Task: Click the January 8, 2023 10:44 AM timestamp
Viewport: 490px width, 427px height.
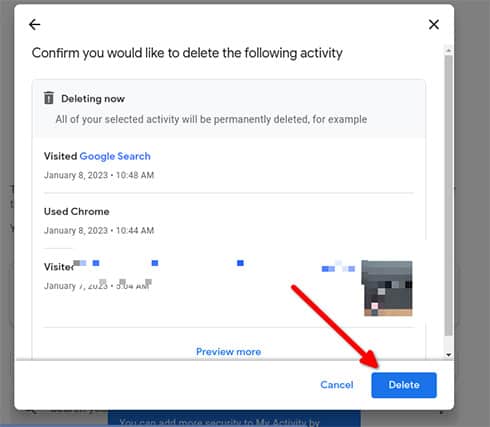Action: pyautogui.click(x=99, y=230)
